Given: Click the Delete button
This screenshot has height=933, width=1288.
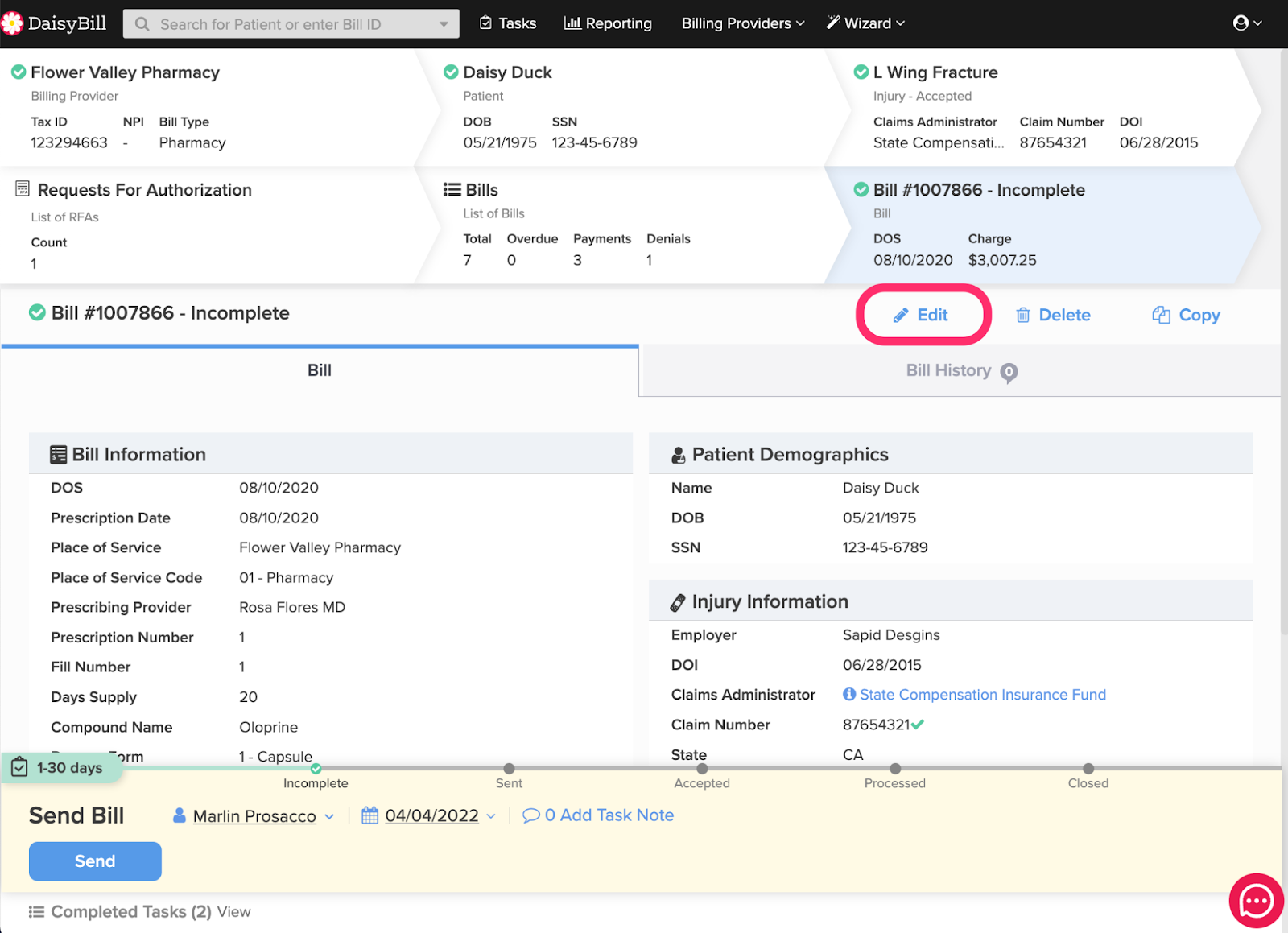Looking at the screenshot, I should (1053, 315).
